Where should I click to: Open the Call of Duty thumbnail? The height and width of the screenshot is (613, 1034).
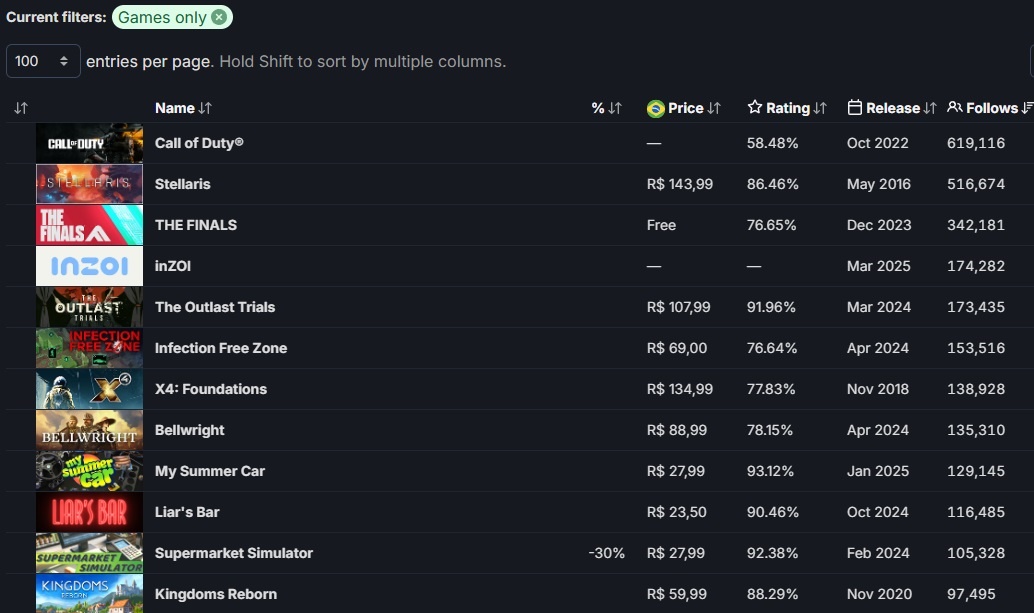click(89, 143)
